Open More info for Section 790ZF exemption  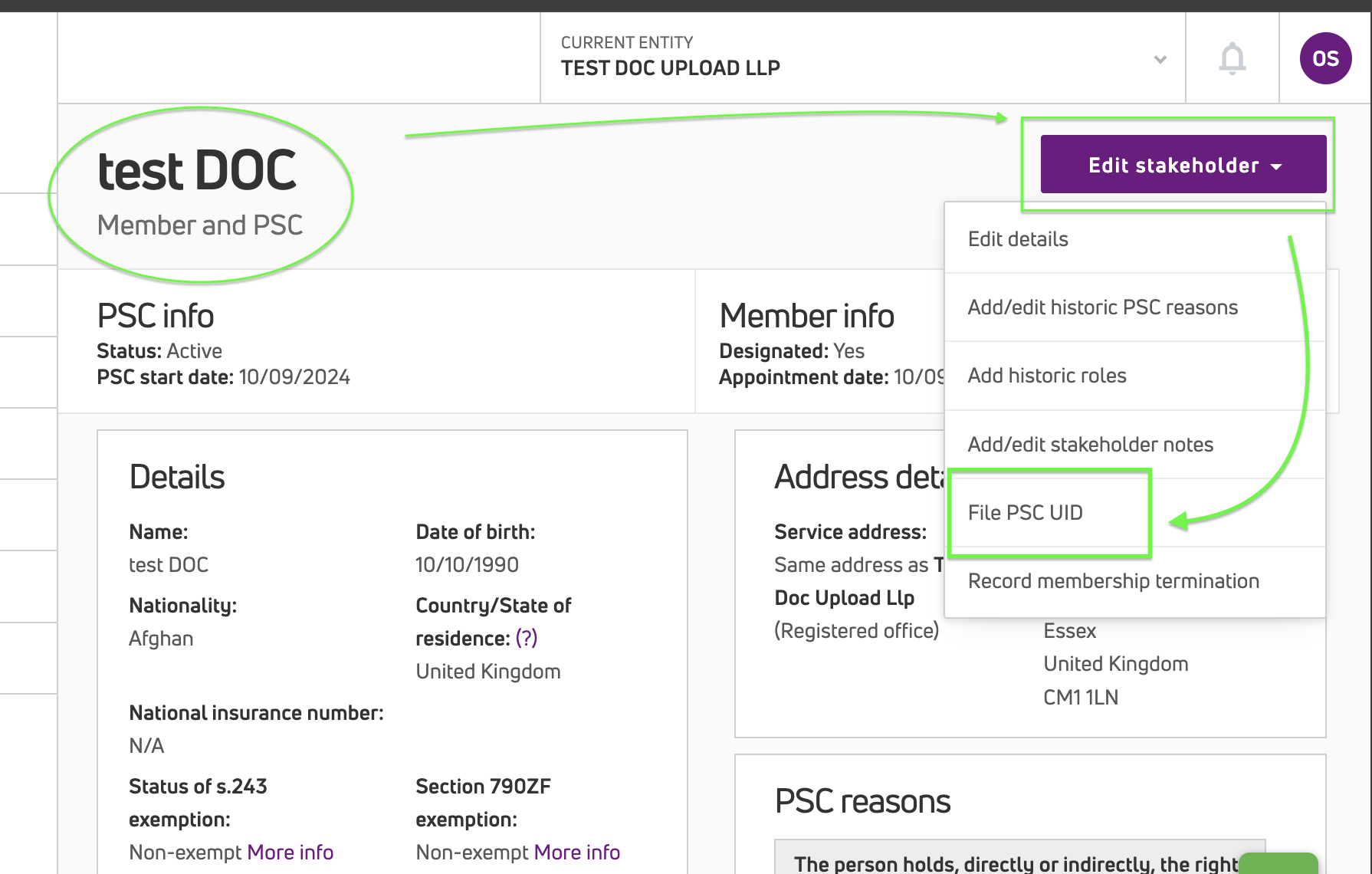pos(576,853)
